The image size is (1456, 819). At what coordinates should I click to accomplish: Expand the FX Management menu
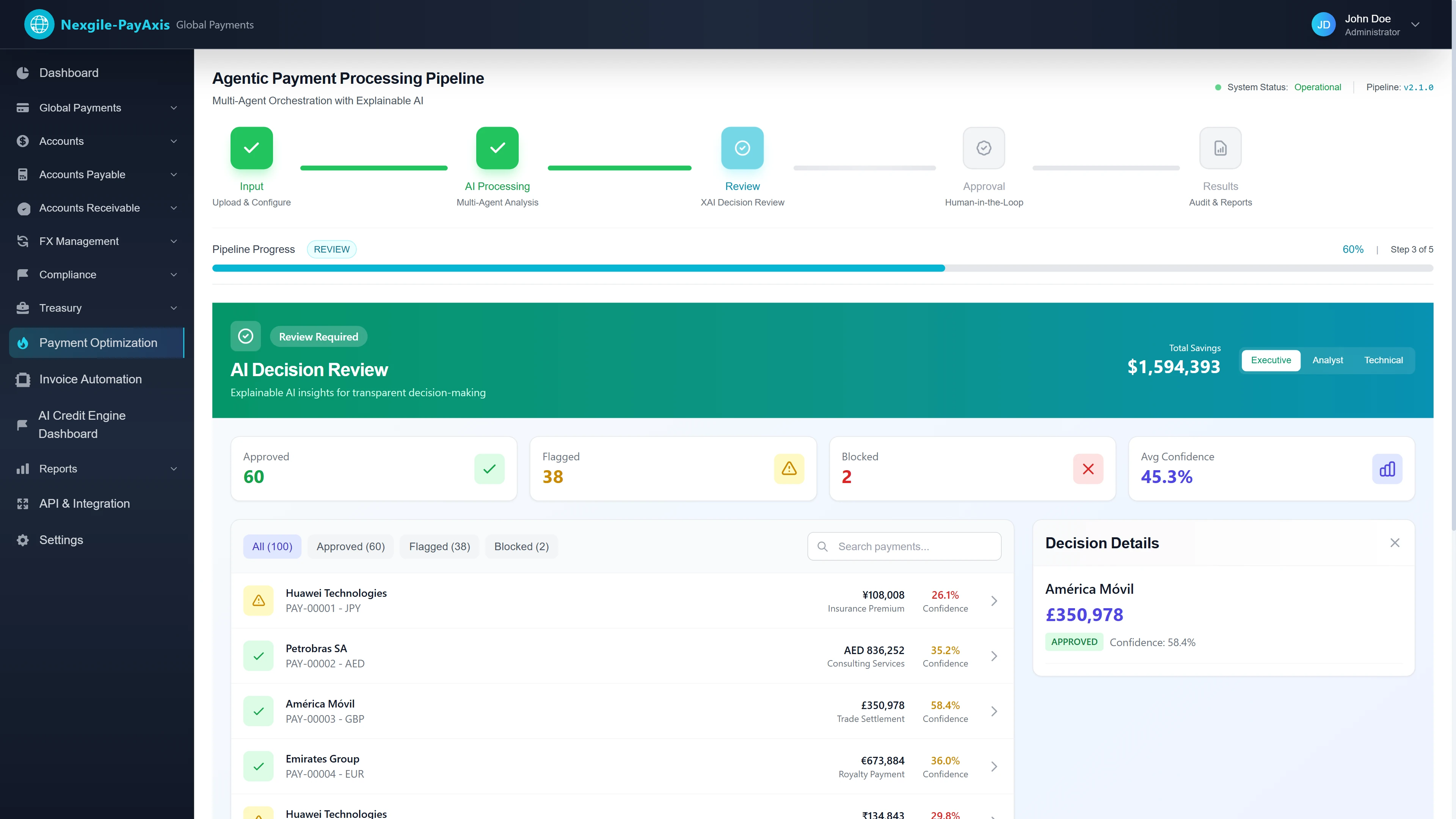point(79,241)
